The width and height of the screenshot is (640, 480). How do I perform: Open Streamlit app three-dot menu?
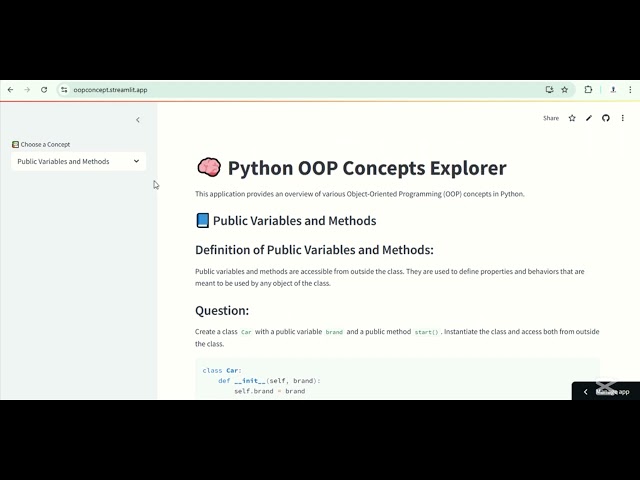pos(622,118)
